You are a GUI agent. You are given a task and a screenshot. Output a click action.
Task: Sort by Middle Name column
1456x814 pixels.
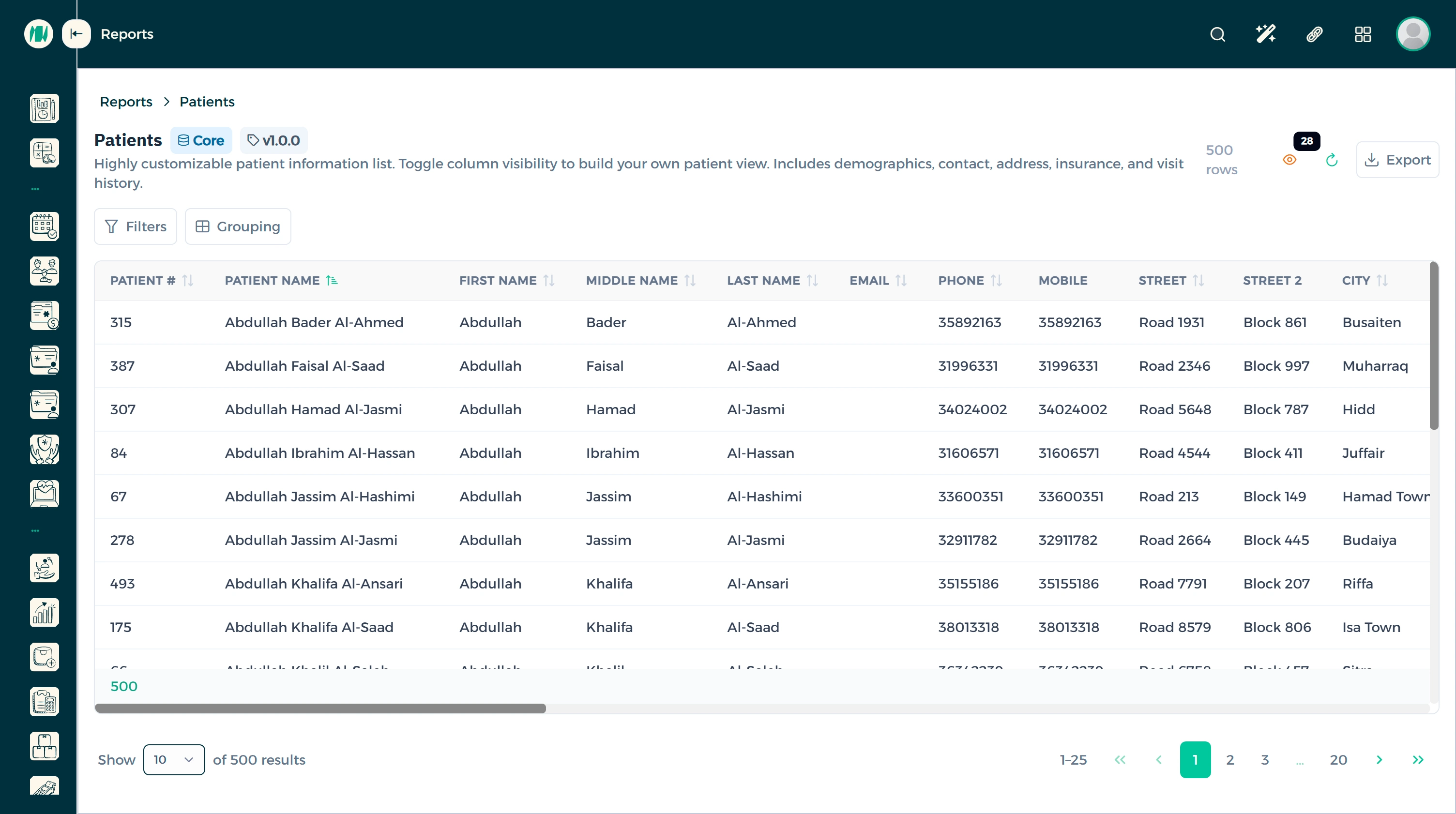pos(690,280)
